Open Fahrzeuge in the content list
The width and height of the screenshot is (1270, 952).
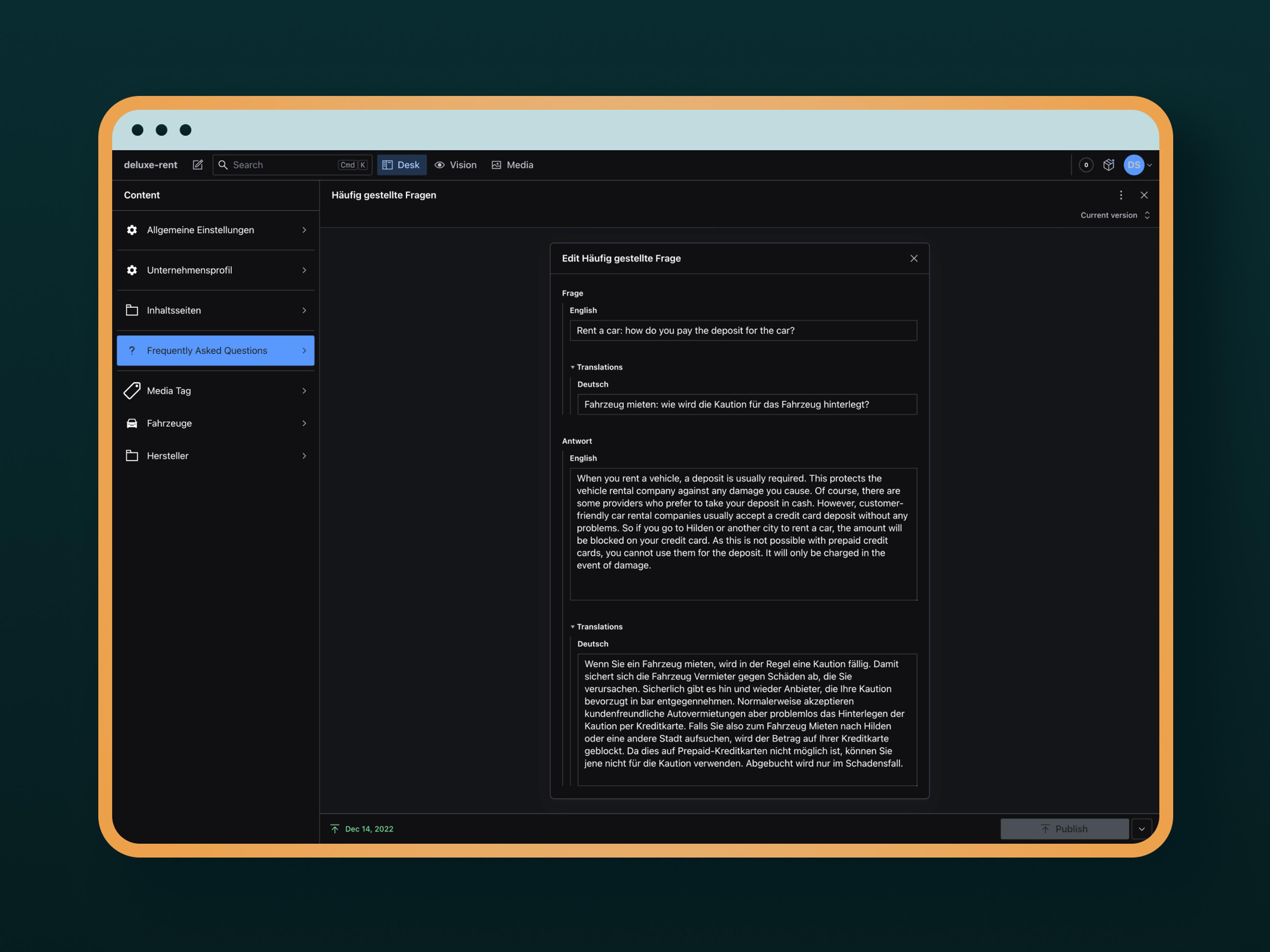click(x=215, y=423)
